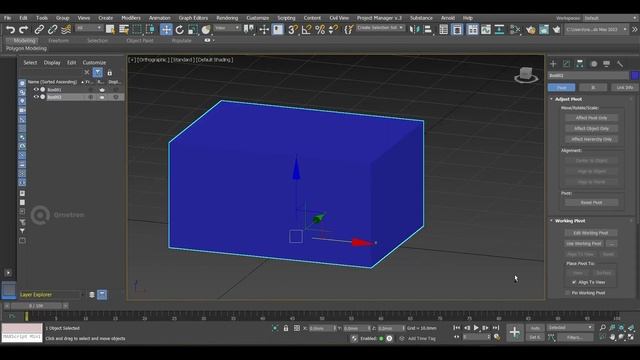Viewport: 640px width, 360px height.
Task: Toggle the selection lock icon in status bar
Action: 286,328
